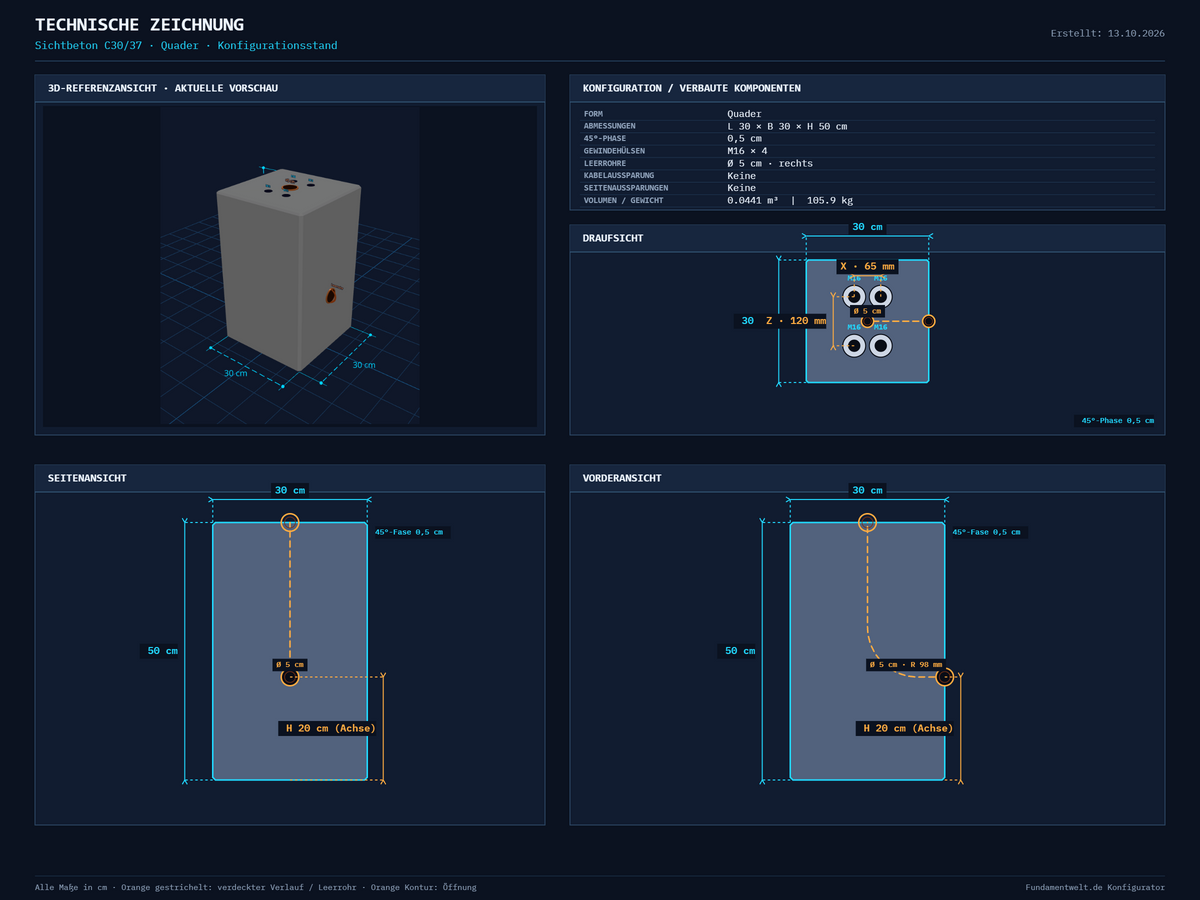
Task: Click the 'Fundamentwelt.de Konfigurator' footer text
Action: click(x=1095, y=887)
